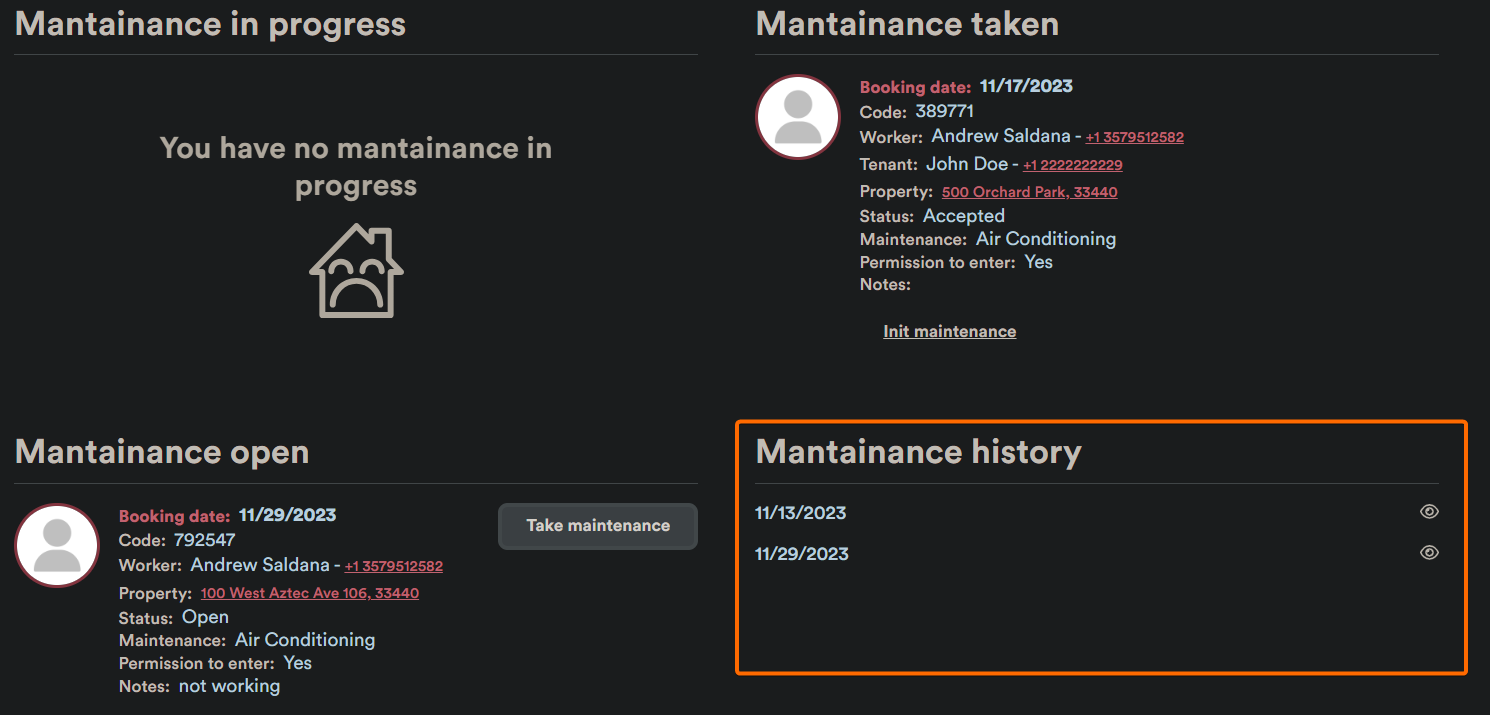Select the 11/13/2023 history date
The height and width of the screenshot is (715, 1490).
click(800, 513)
